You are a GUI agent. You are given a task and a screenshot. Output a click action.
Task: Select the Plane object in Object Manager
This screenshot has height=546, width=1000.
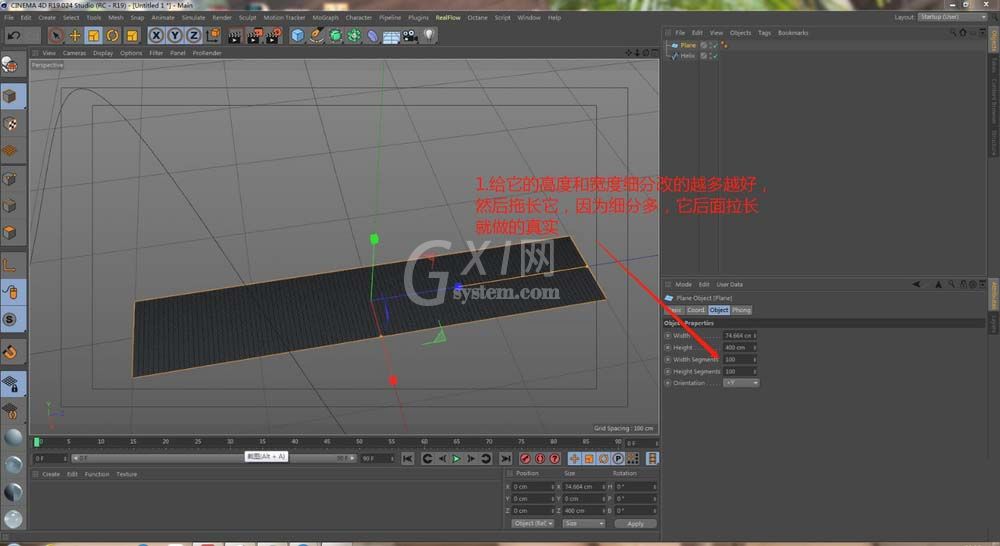[x=688, y=45]
